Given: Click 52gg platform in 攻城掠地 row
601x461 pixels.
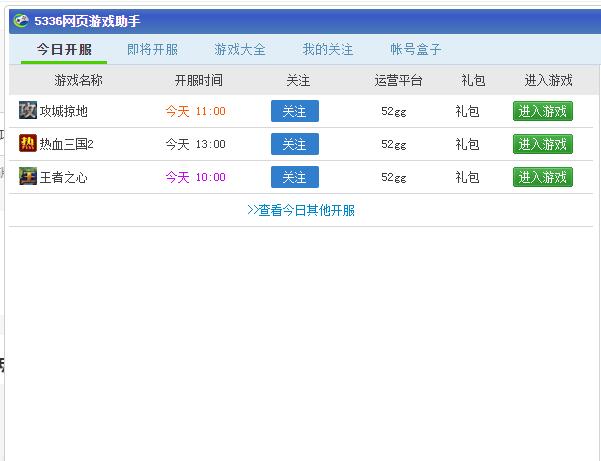Looking at the screenshot, I should pos(394,112).
